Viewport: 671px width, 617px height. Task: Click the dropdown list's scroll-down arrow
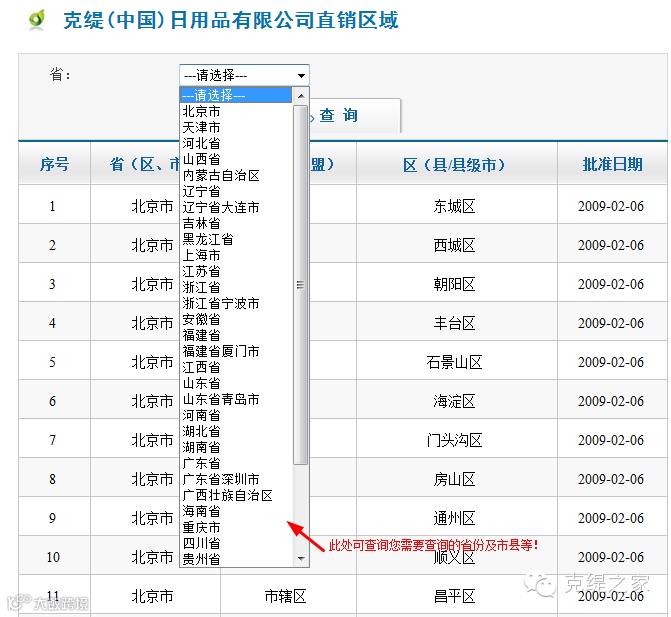[301, 558]
